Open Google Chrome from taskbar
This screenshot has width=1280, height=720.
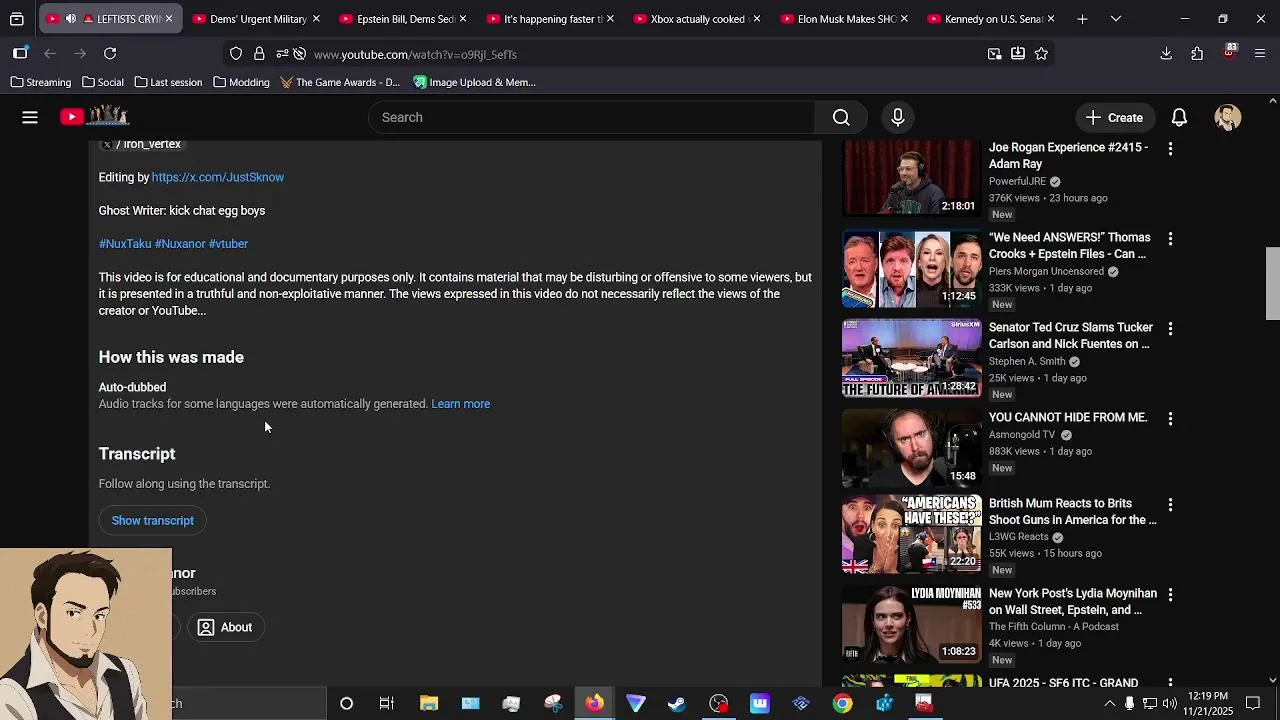click(x=842, y=703)
